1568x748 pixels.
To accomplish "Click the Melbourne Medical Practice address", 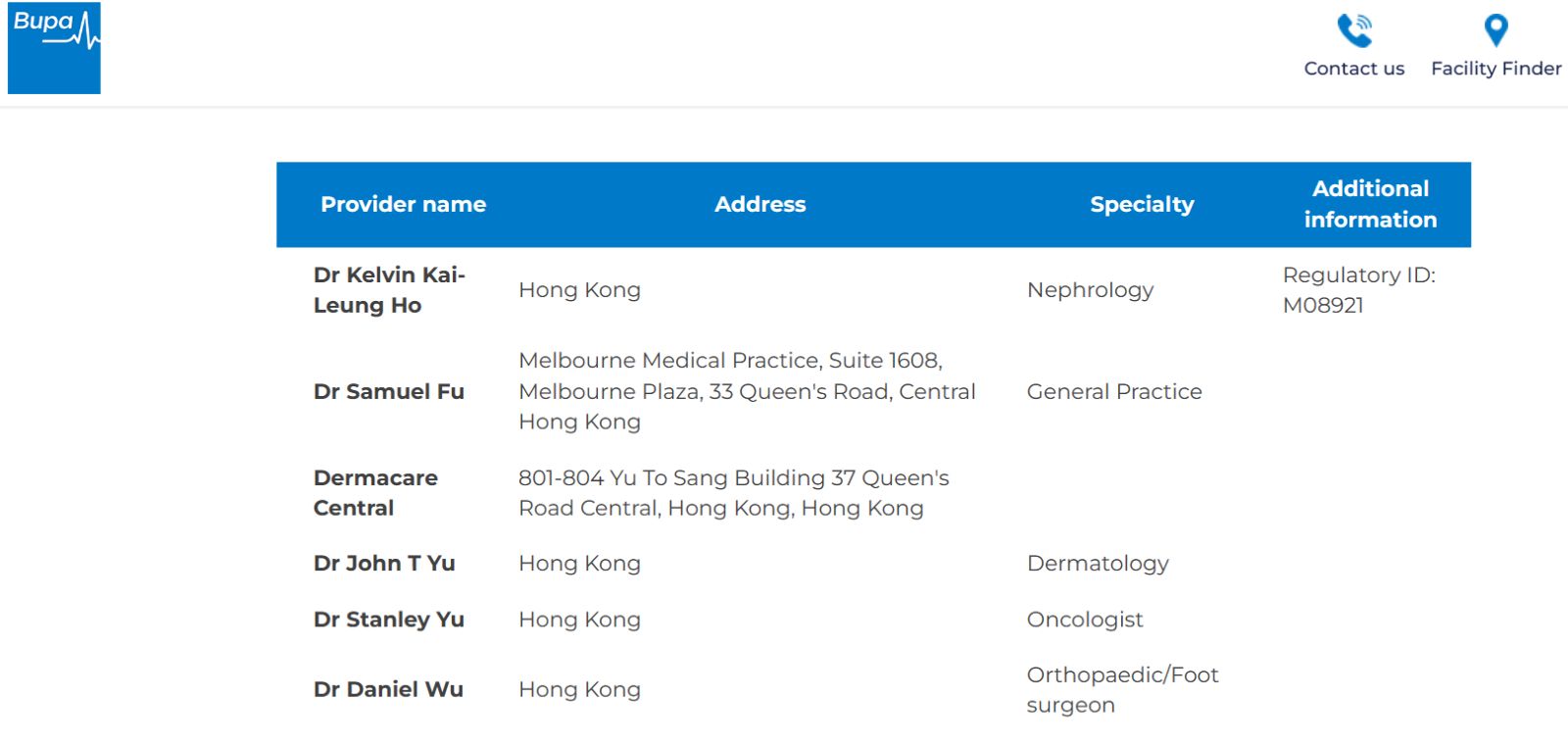I will [x=747, y=391].
